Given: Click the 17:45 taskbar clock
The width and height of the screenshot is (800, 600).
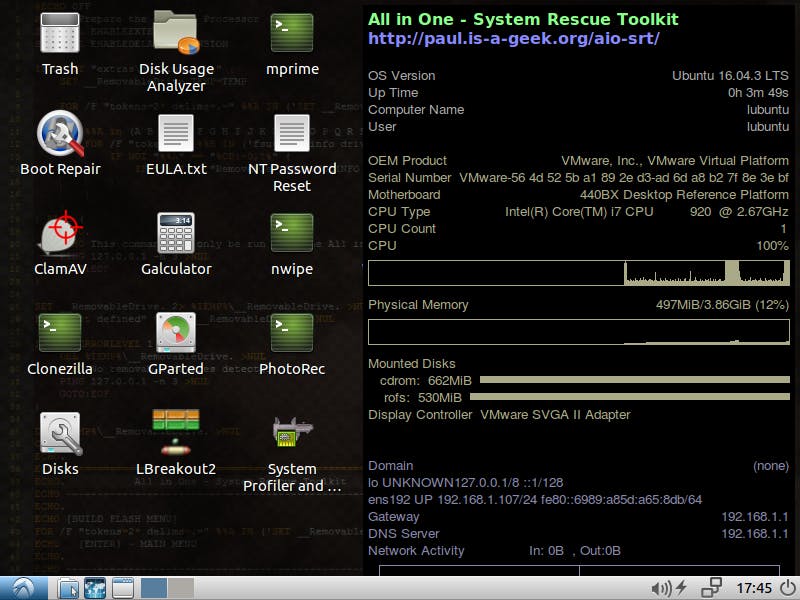Looking at the screenshot, I should pos(754,589).
